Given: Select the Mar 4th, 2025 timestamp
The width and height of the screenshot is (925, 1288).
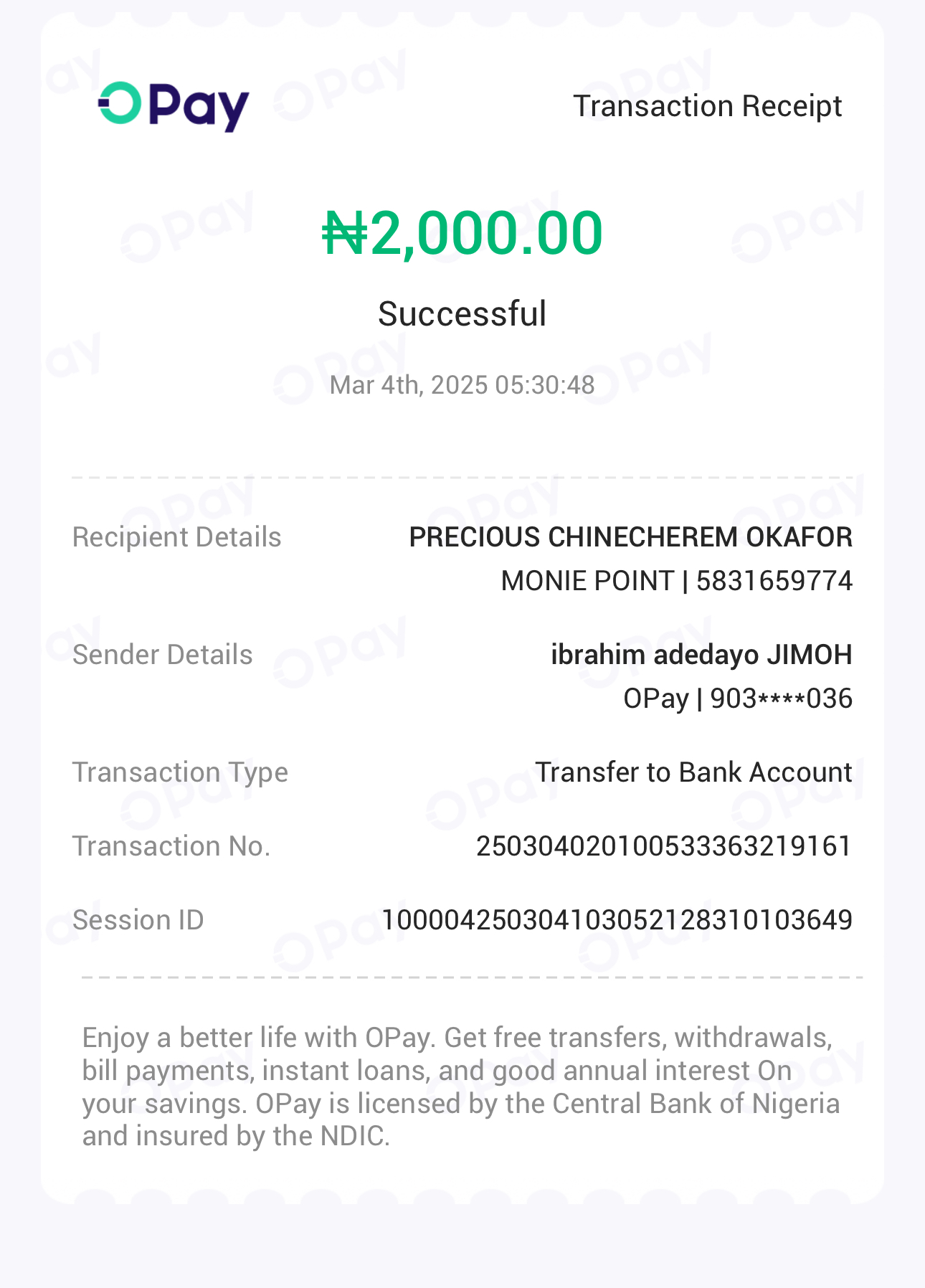Looking at the screenshot, I should 463,385.
